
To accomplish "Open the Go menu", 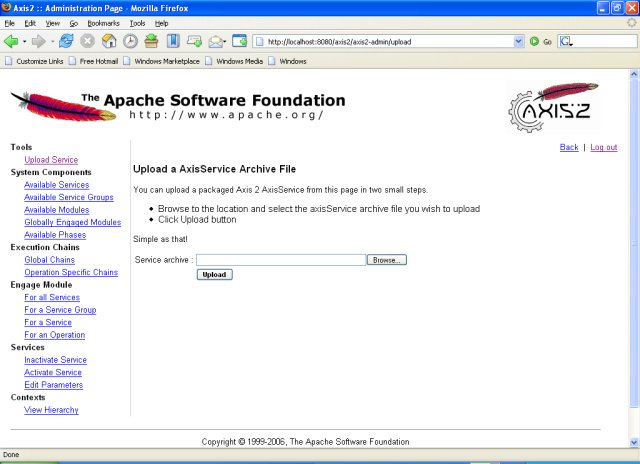I will click(x=73, y=23).
